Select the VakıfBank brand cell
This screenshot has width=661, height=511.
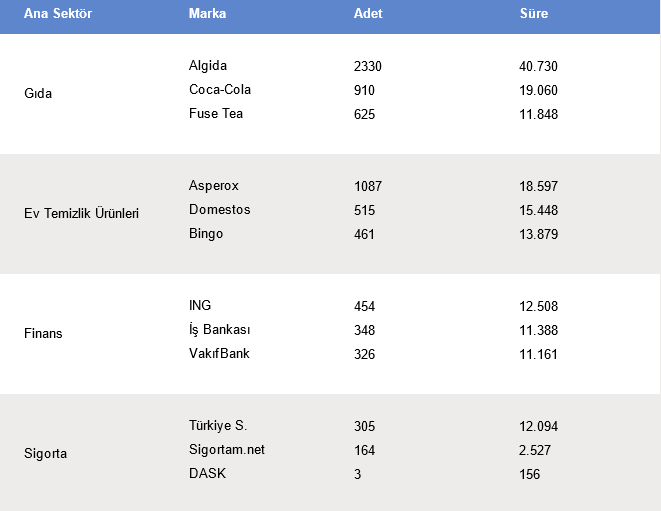pos(219,353)
